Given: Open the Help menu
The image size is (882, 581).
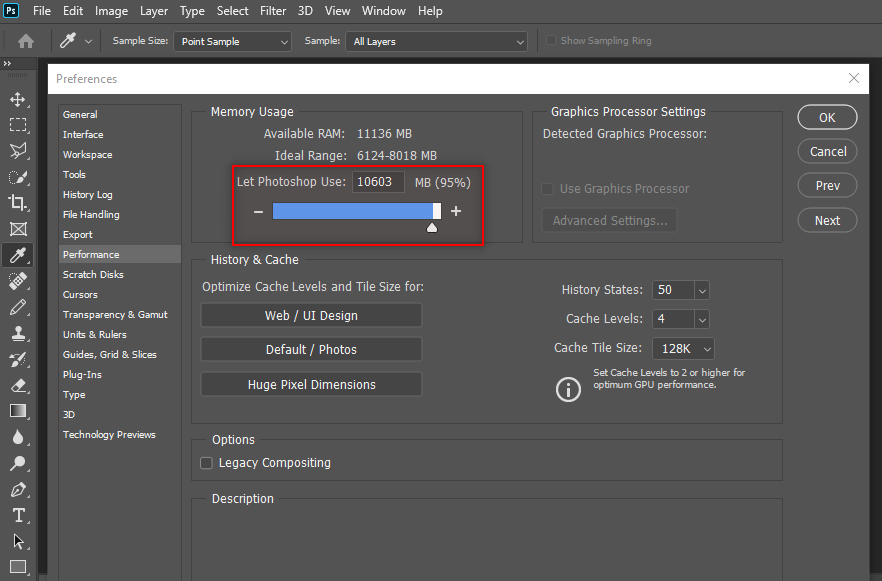Looking at the screenshot, I should pos(430,11).
